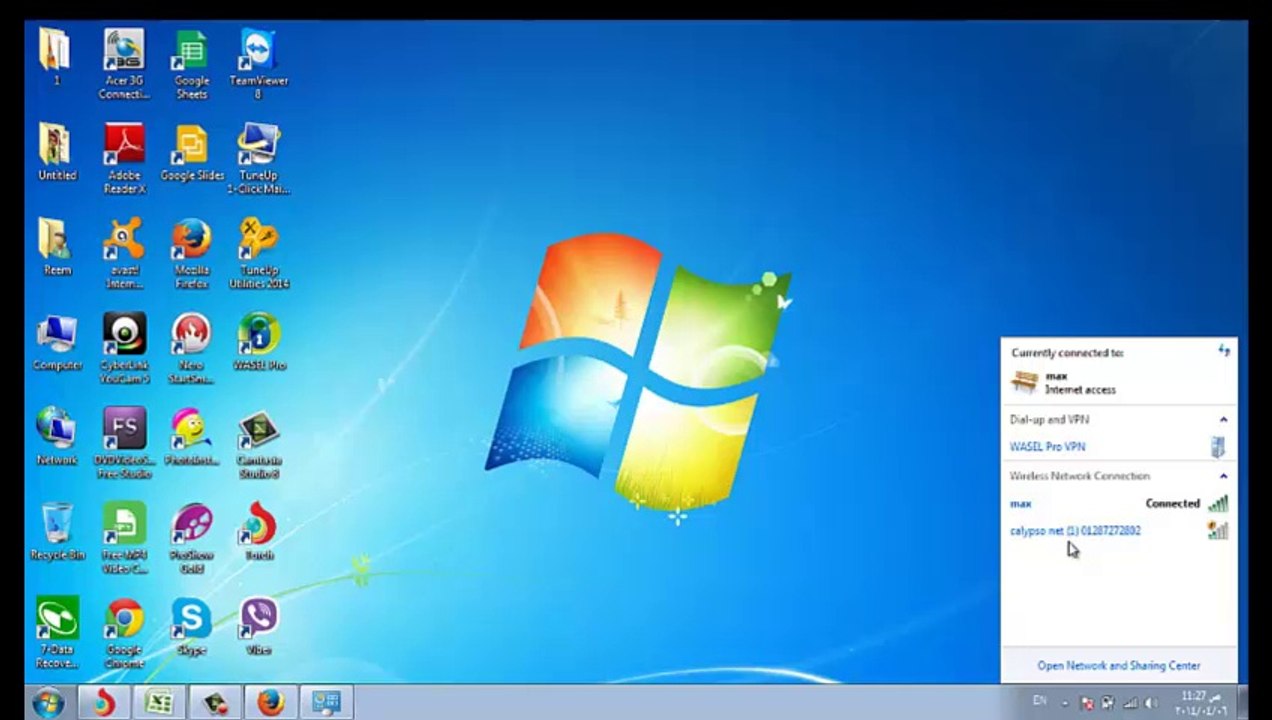Collapse the Wireless Network Connection section

(1223, 476)
